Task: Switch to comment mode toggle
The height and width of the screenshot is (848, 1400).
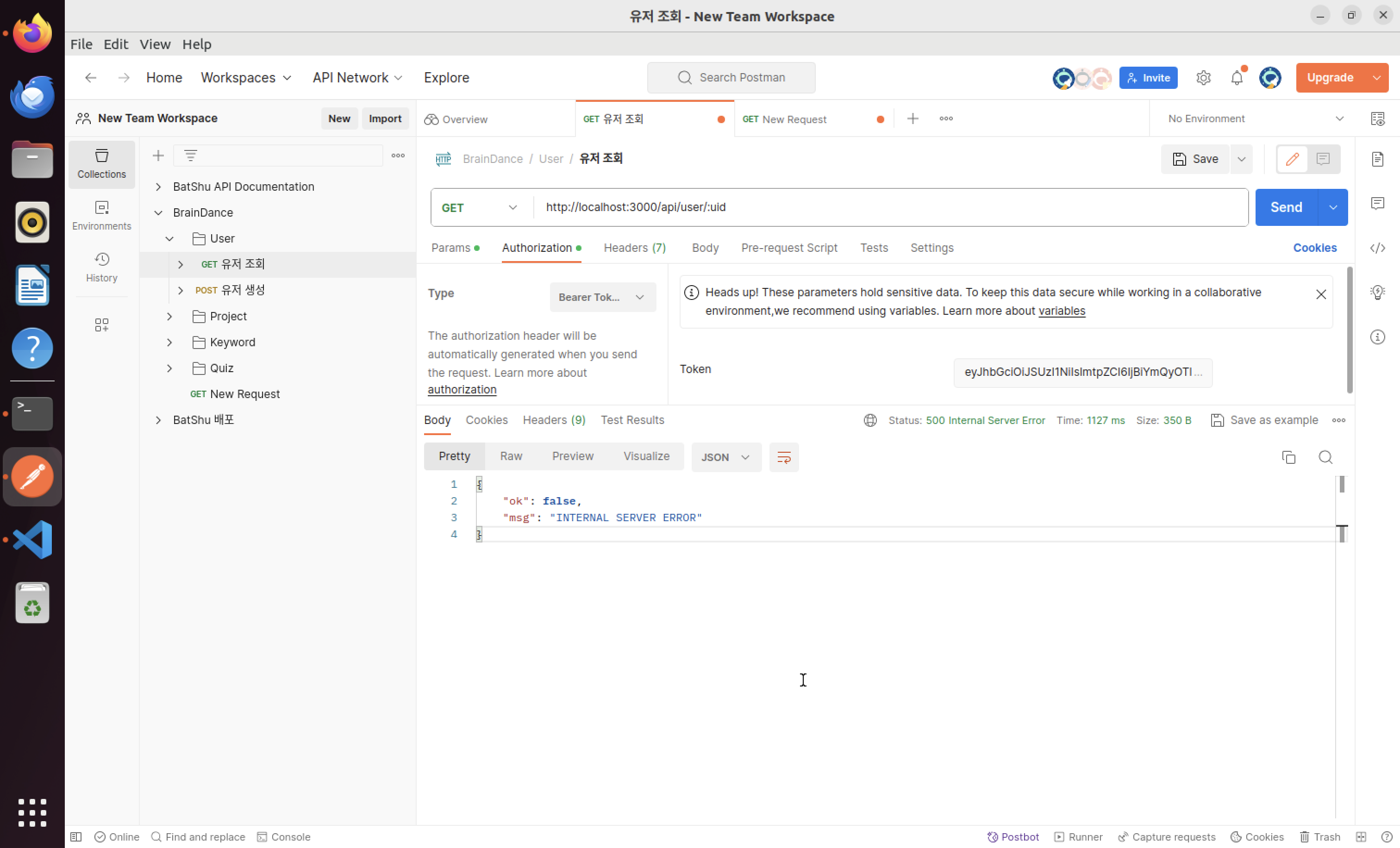Action: click(x=1323, y=158)
